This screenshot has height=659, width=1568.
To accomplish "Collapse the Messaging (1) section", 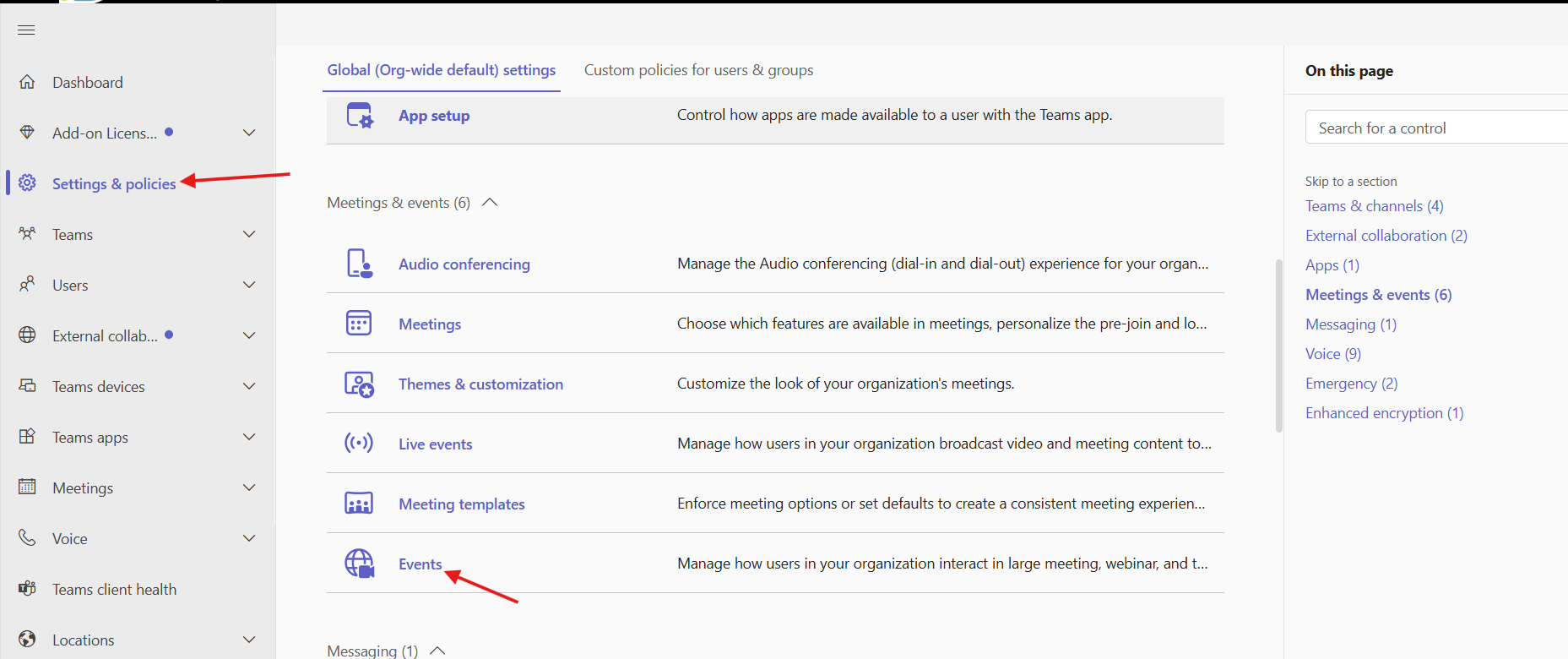I will pyautogui.click(x=437, y=651).
